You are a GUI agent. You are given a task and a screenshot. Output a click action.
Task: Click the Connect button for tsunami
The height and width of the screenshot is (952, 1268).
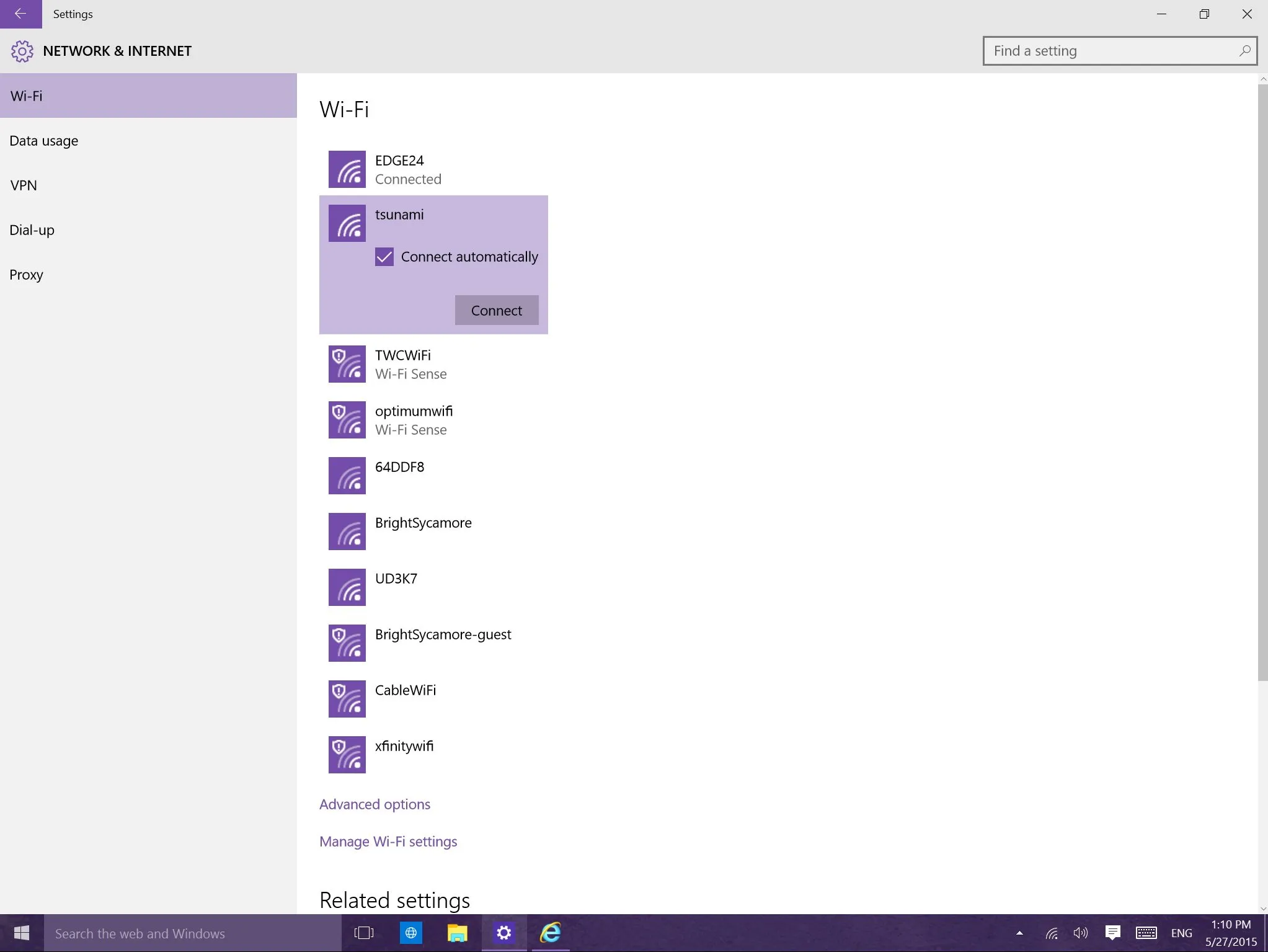click(496, 310)
